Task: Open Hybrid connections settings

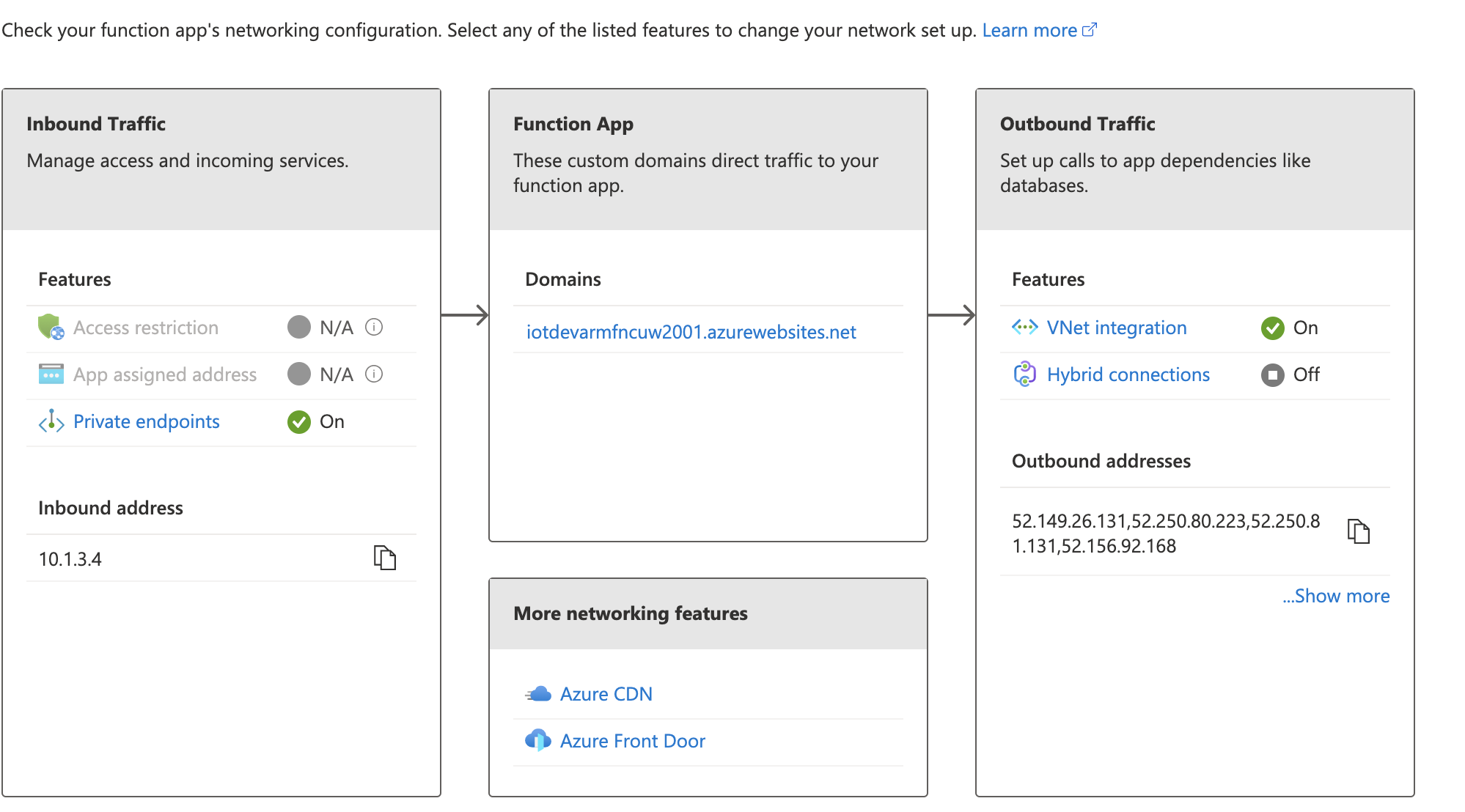Action: (1128, 374)
